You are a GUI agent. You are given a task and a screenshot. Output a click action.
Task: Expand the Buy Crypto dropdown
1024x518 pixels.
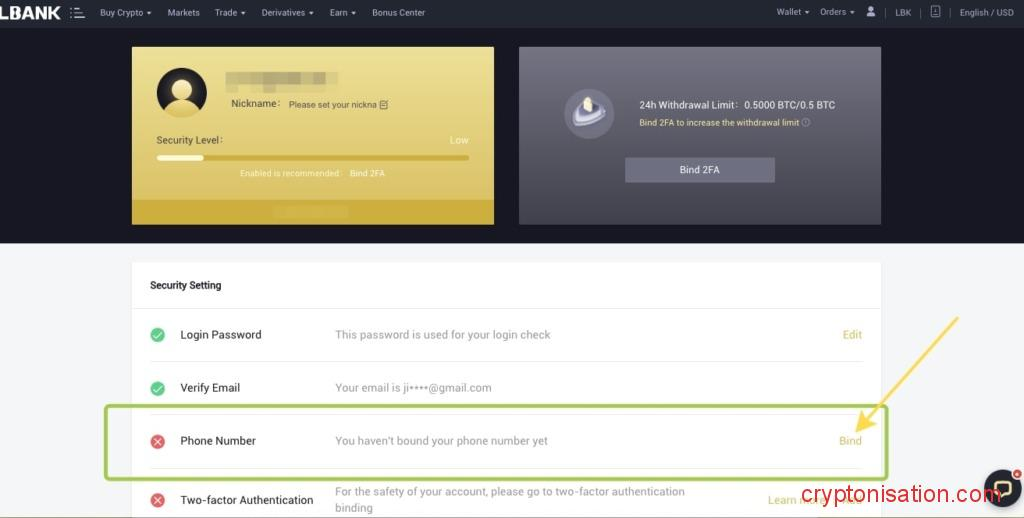pyautogui.click(x=126, y=13)
